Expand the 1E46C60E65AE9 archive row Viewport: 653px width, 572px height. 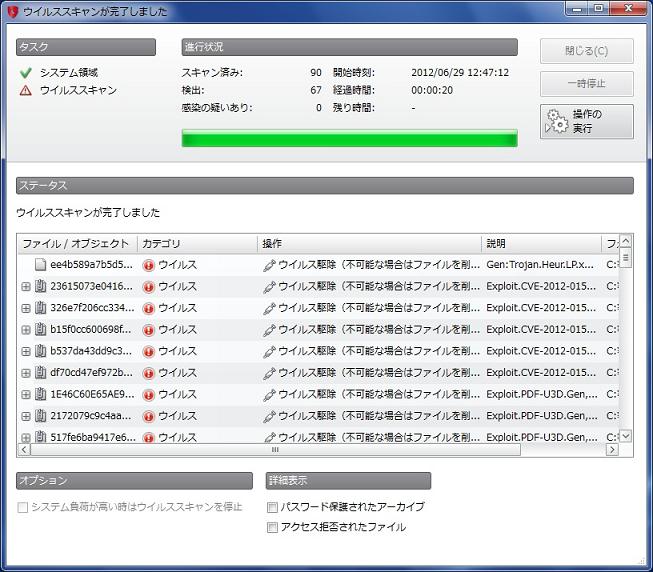point(26,395)
